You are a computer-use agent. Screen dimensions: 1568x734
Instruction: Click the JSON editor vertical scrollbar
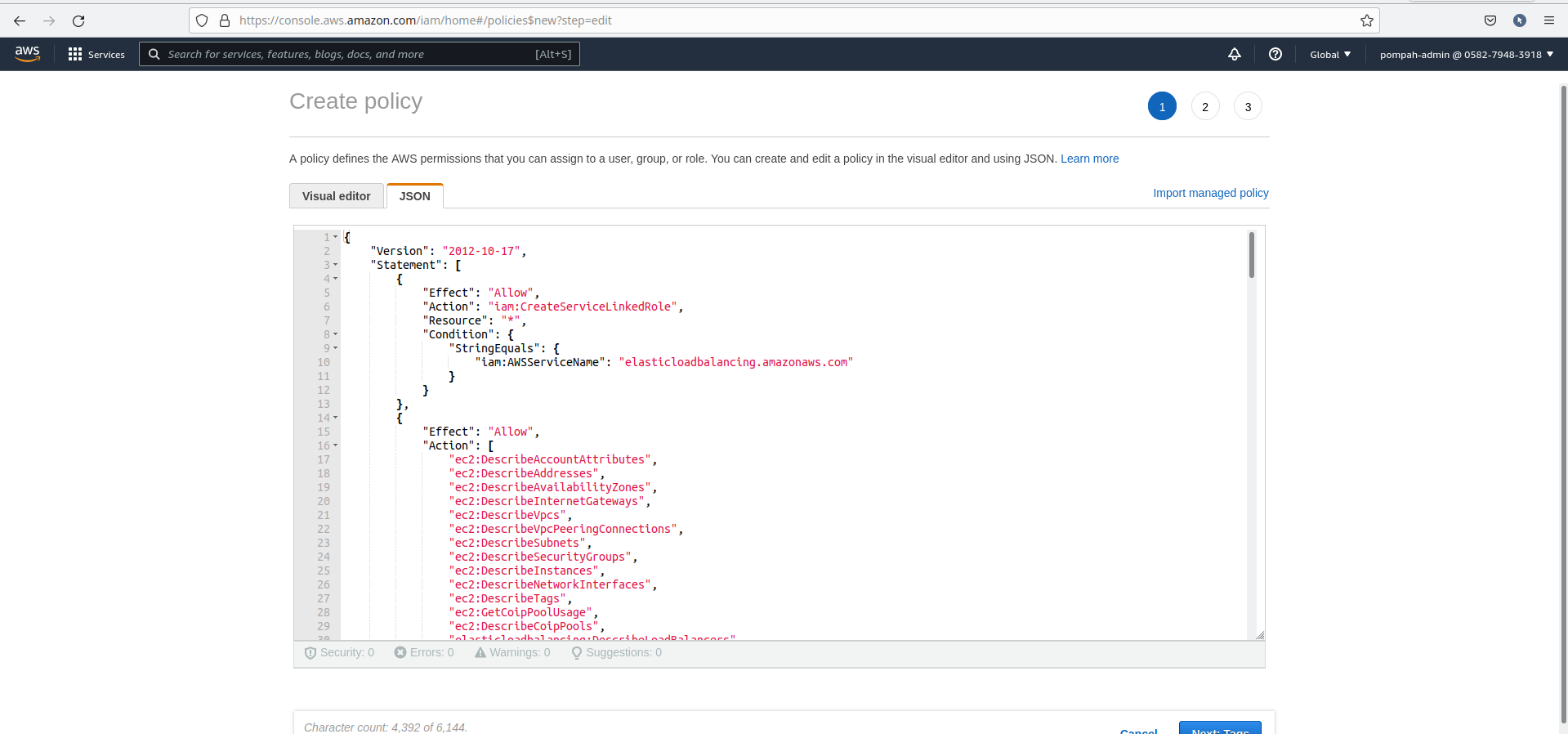1251,255
